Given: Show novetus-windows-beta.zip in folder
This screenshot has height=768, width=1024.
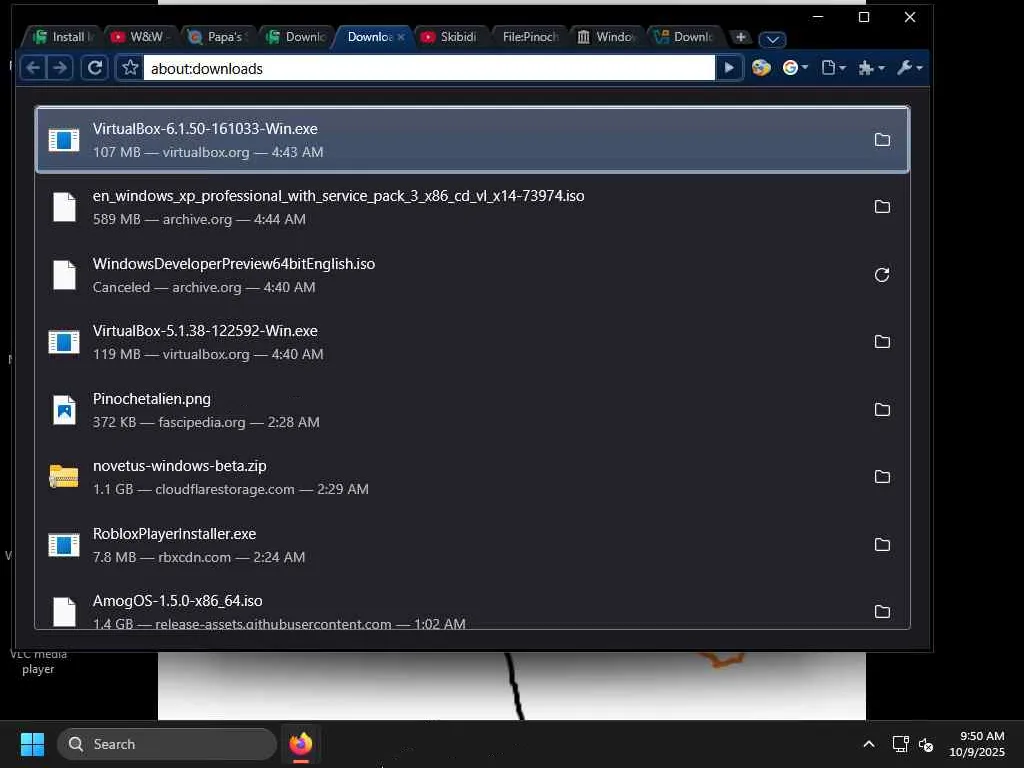Looking at the screenshot, I should pos(882,477).
